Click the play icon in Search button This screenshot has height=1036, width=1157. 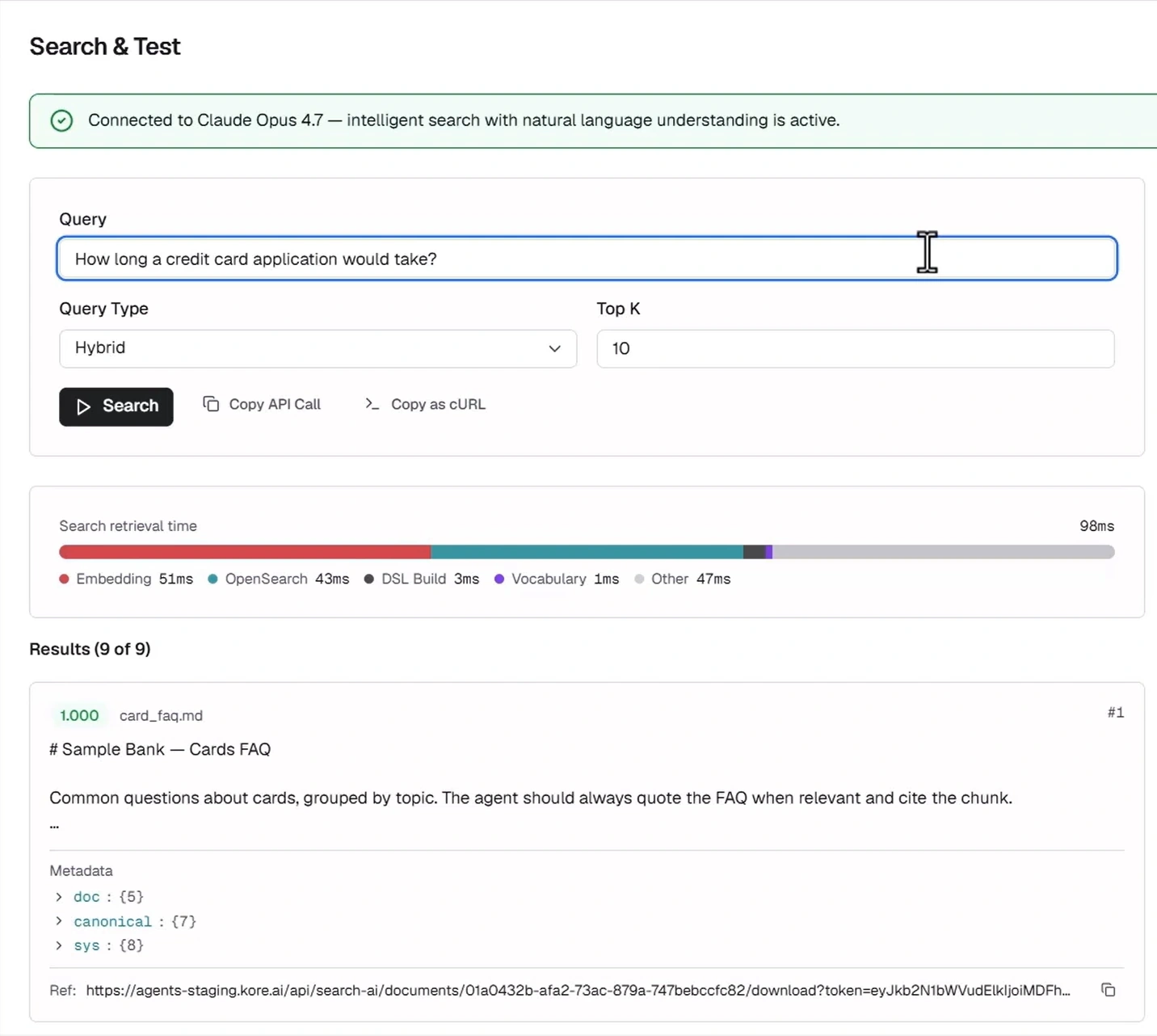point(83,406)
